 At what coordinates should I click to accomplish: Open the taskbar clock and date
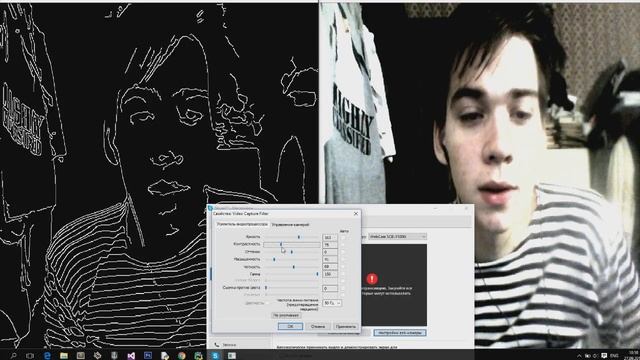click(632, 355)
